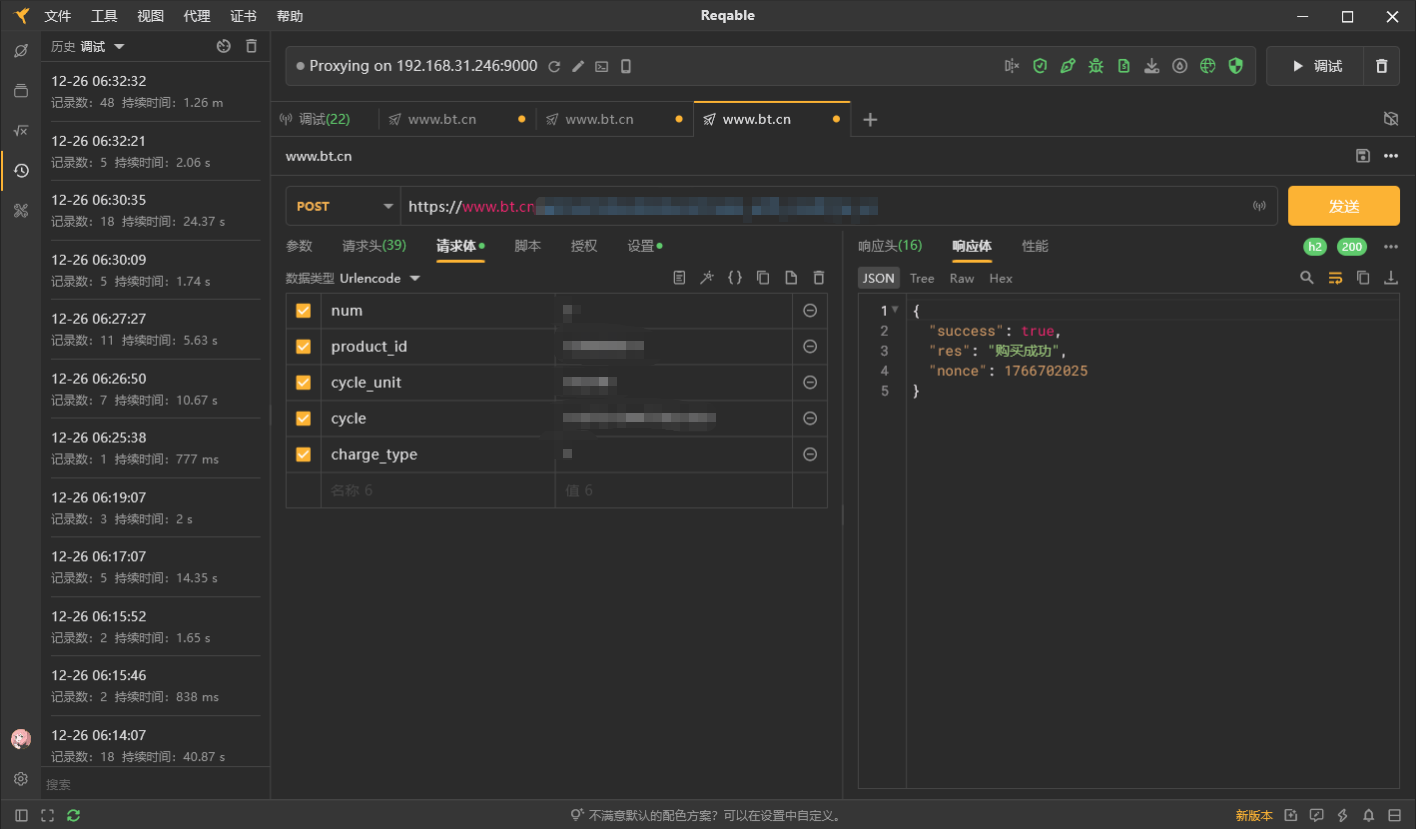Click the remove icon on the num row
Image resolution: width=1416 pixels, height=829 pixels.
point(810,311)
